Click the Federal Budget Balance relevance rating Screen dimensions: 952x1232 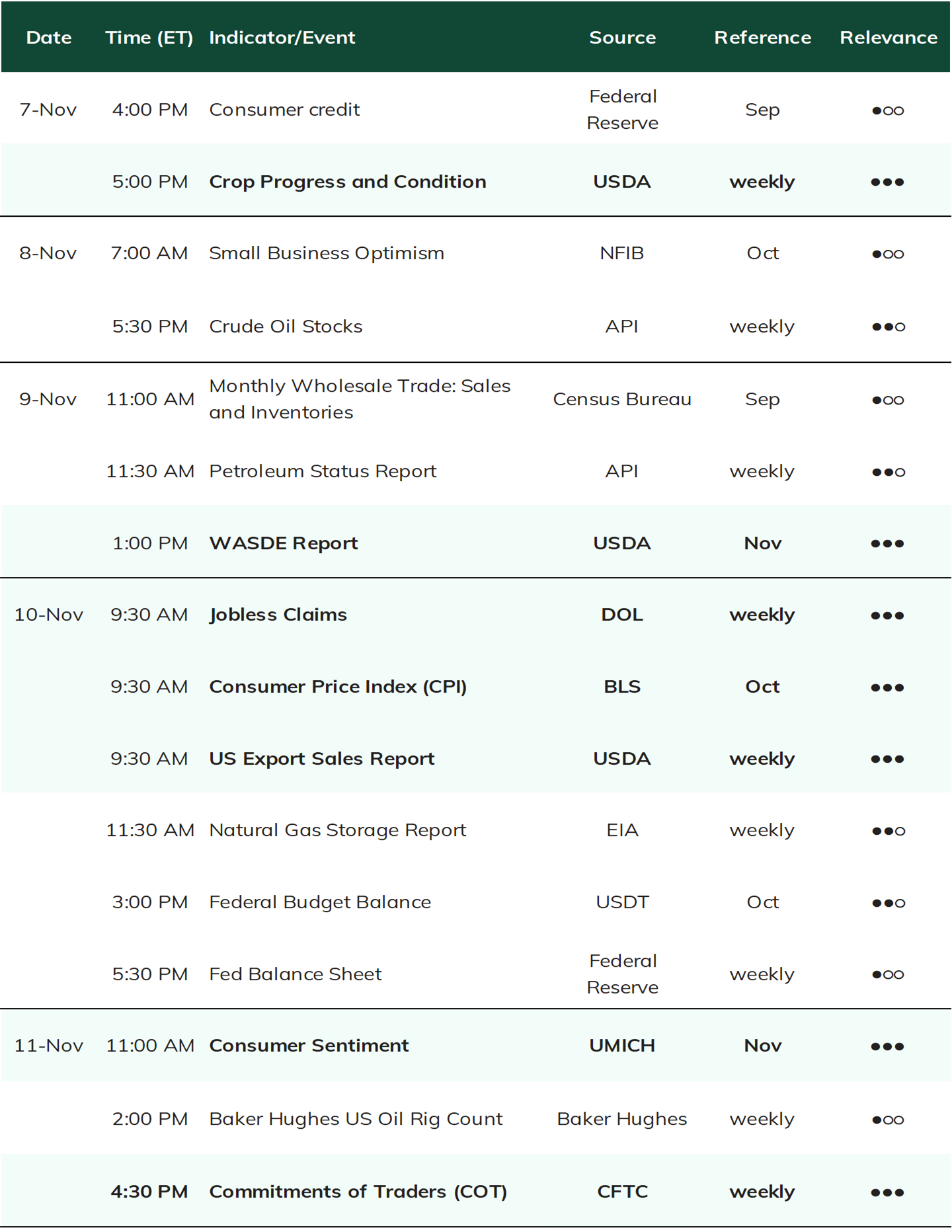pos(888,903)
